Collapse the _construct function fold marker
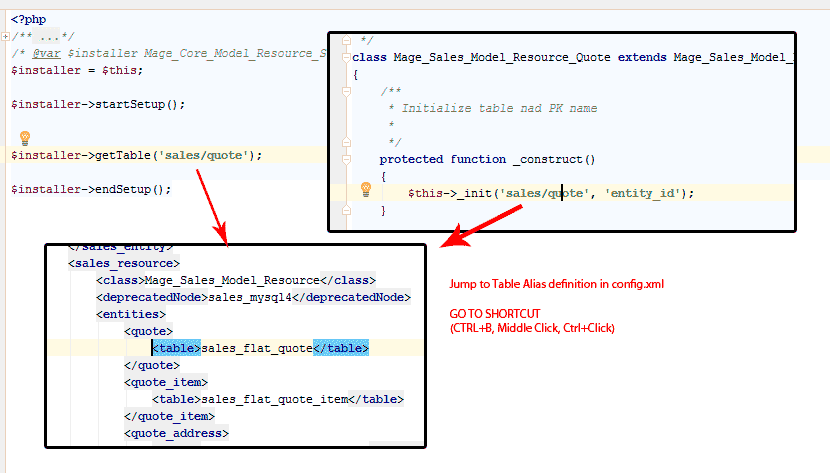830x473 pixels. 346,159
